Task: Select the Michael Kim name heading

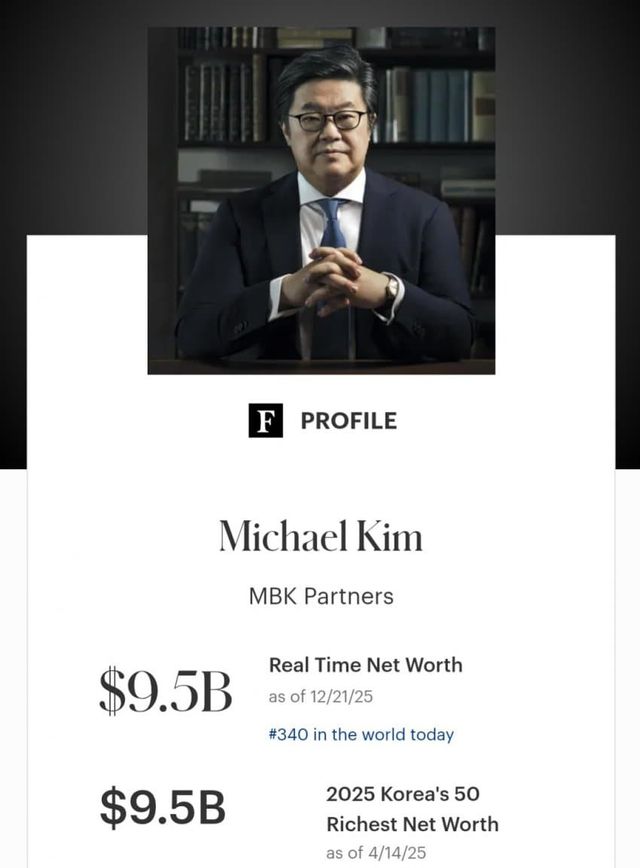Action: point(321,536)
